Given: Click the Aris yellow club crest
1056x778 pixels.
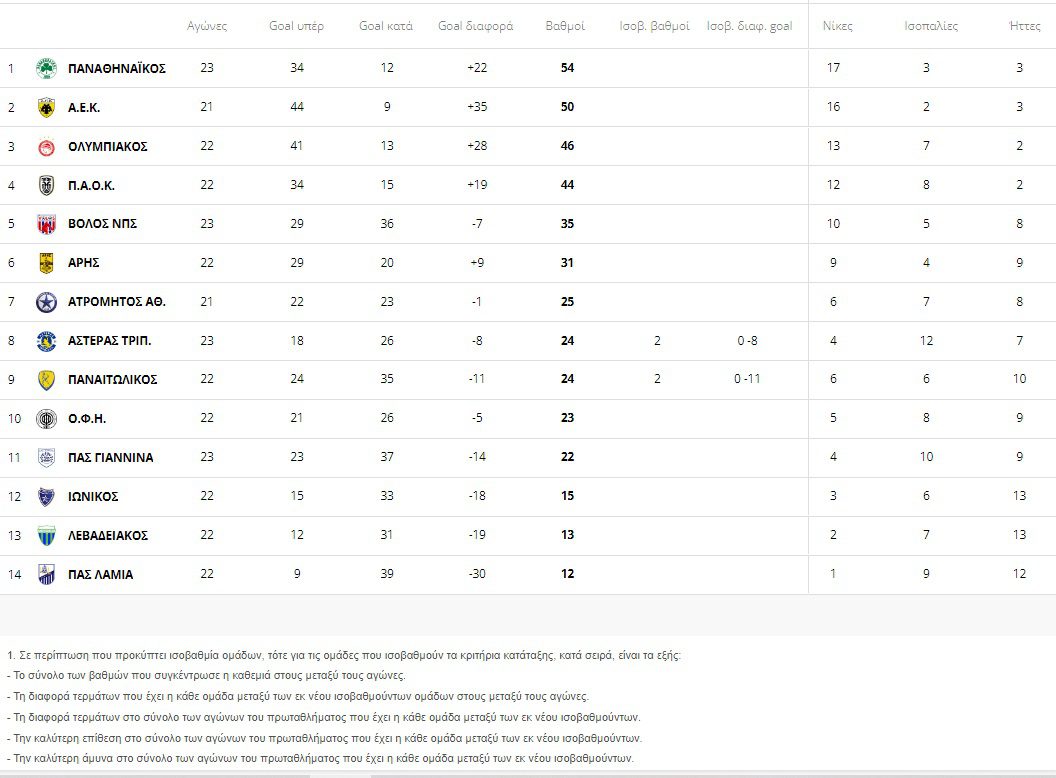Looking at the screenshot, I should (x=46, y=263).
